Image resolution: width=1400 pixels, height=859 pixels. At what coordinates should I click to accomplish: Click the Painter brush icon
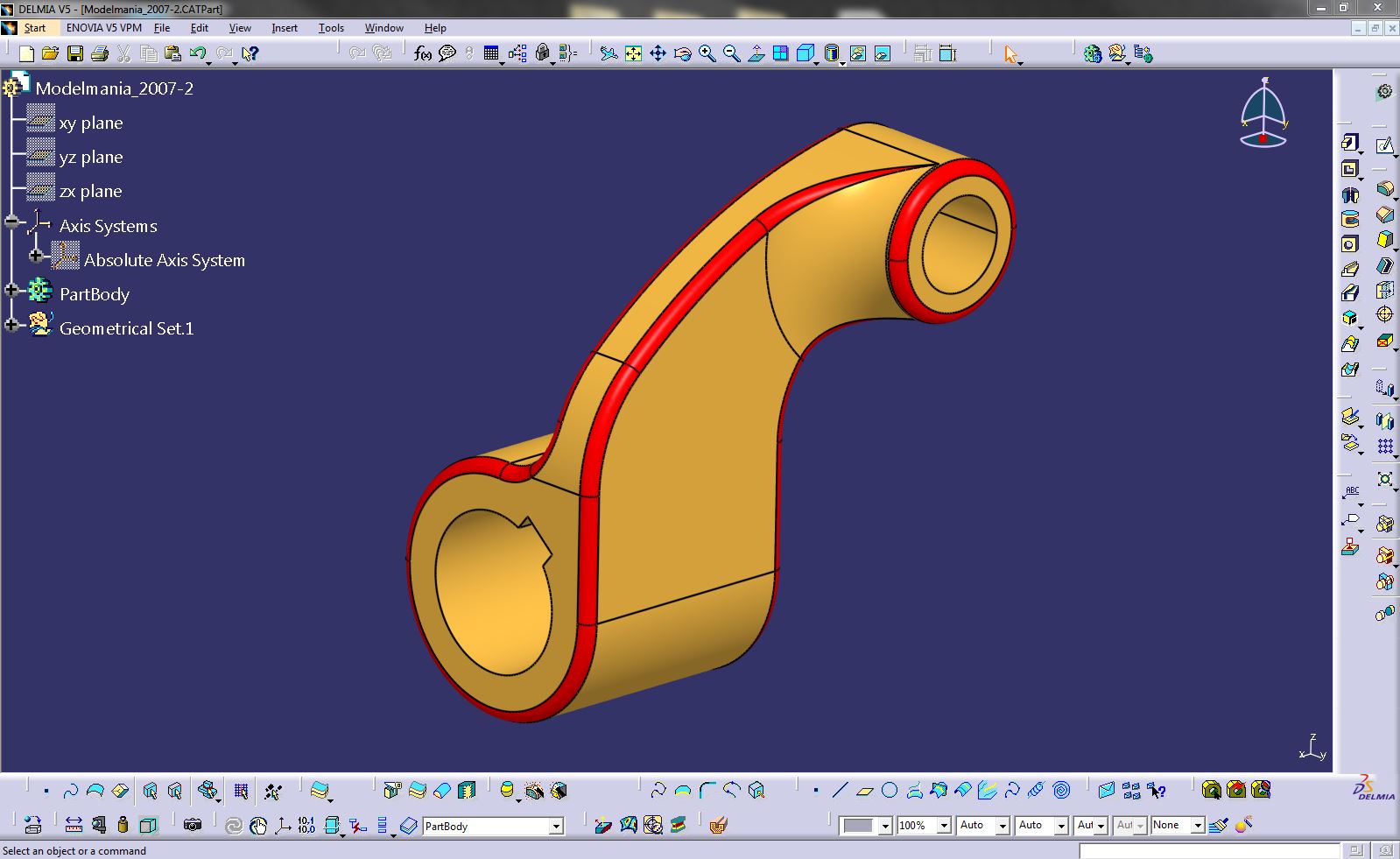(1218, 825)
